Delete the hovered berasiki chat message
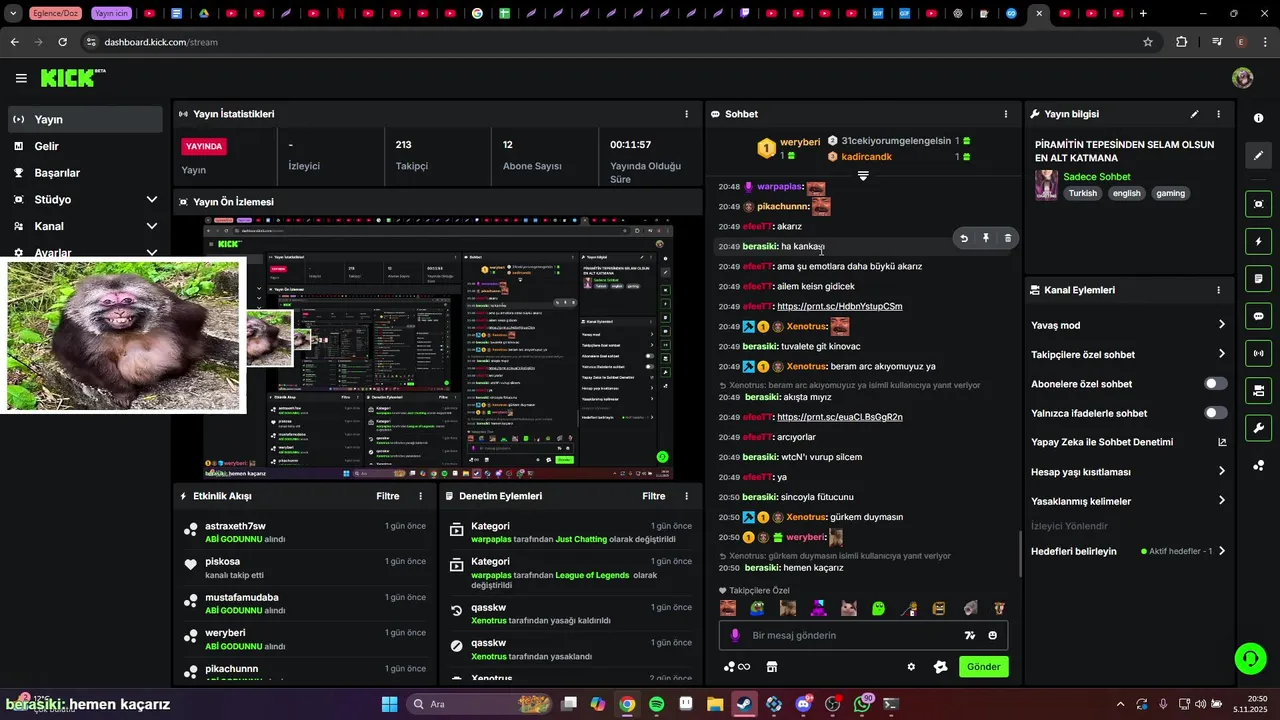Screen dimensions: 1280x720 (1008, 238)
